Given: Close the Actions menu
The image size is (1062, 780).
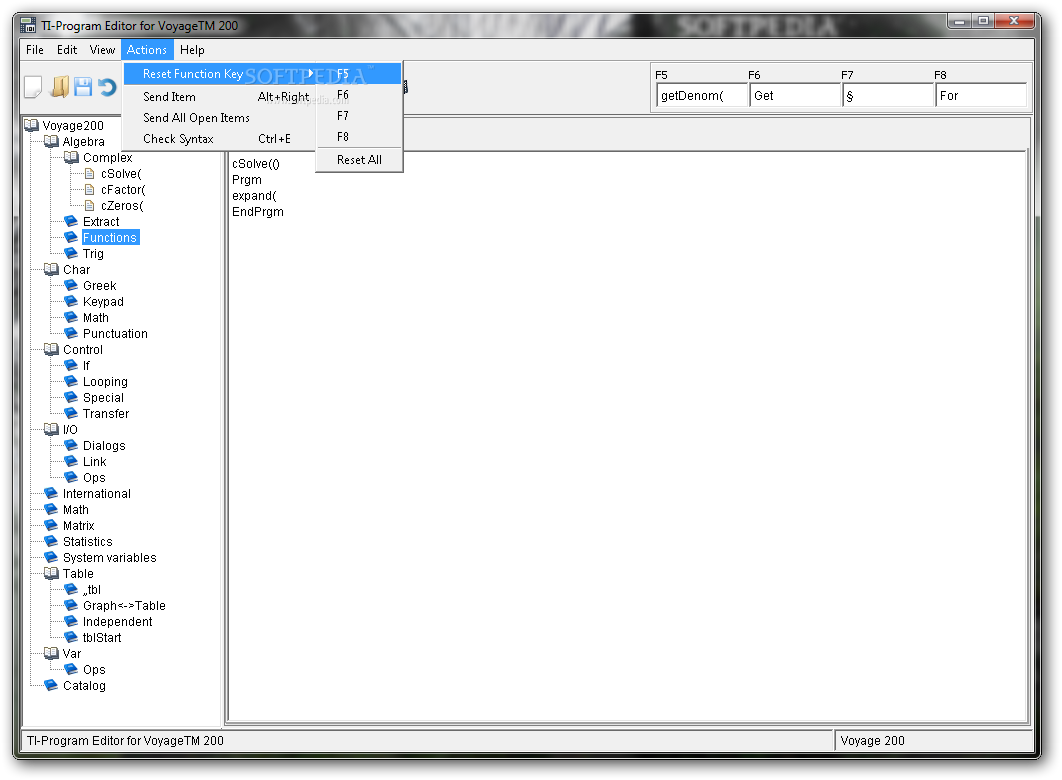Looking at the screenshot, I should coord(147,49).
